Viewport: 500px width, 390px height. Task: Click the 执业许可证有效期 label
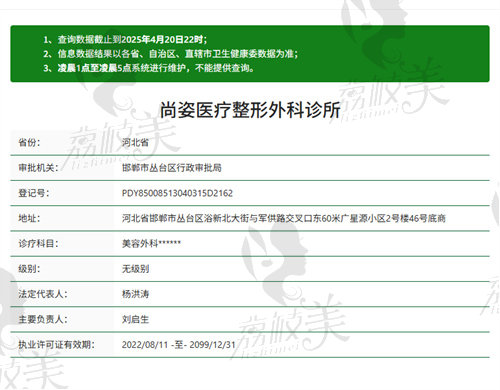(56, 345)
